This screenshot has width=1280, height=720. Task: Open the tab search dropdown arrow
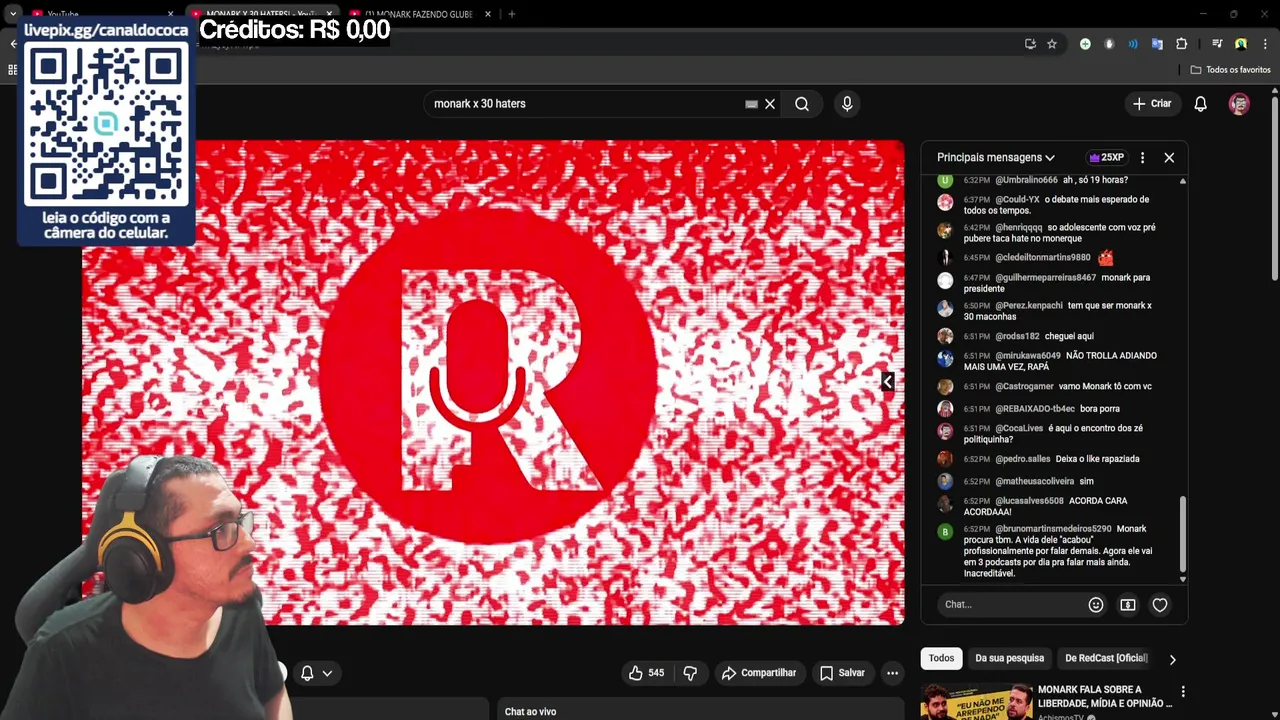[x=12, y=14]
